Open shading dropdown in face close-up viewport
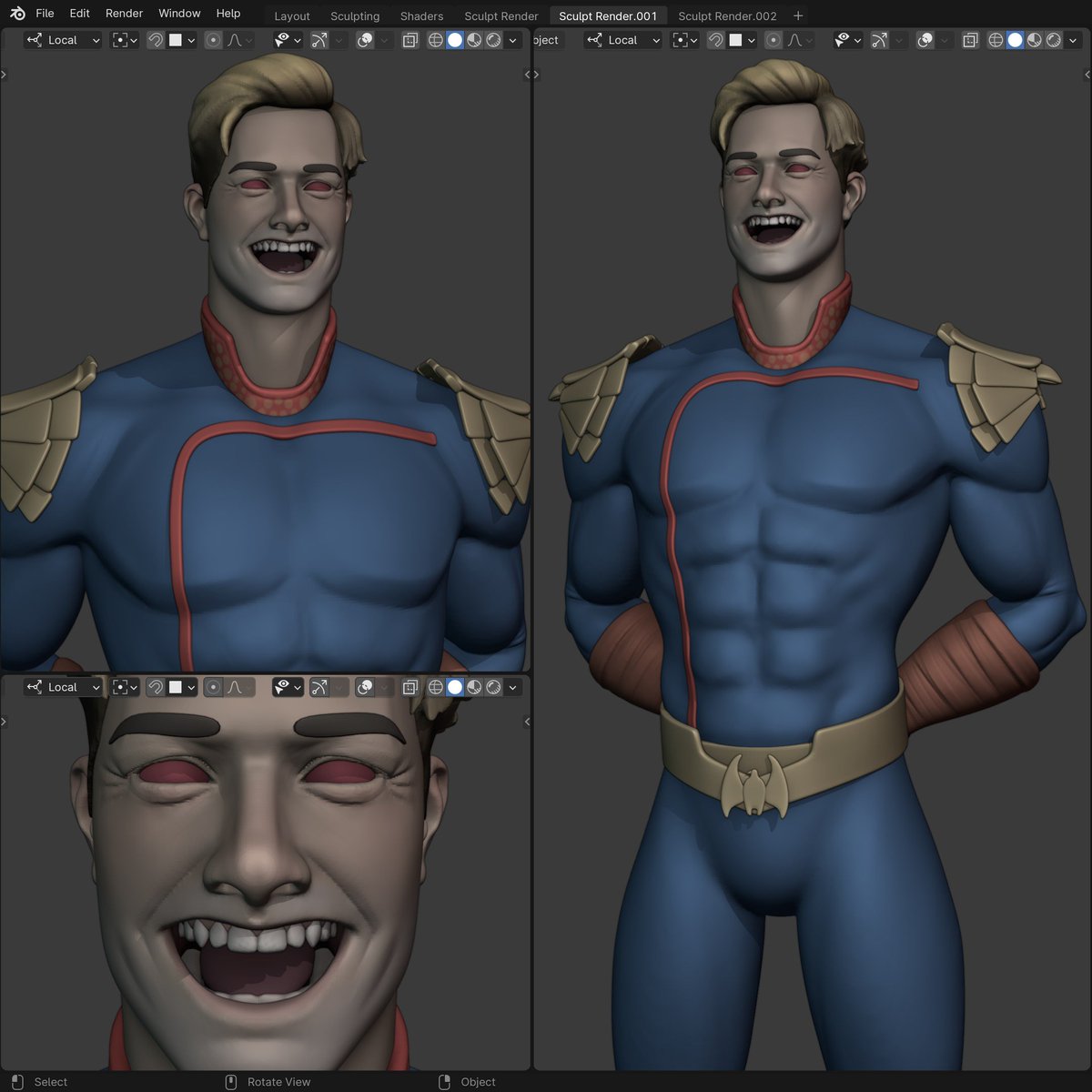Image resolution: width=1092 pixels, height=1092 pixels. [513, 687]
